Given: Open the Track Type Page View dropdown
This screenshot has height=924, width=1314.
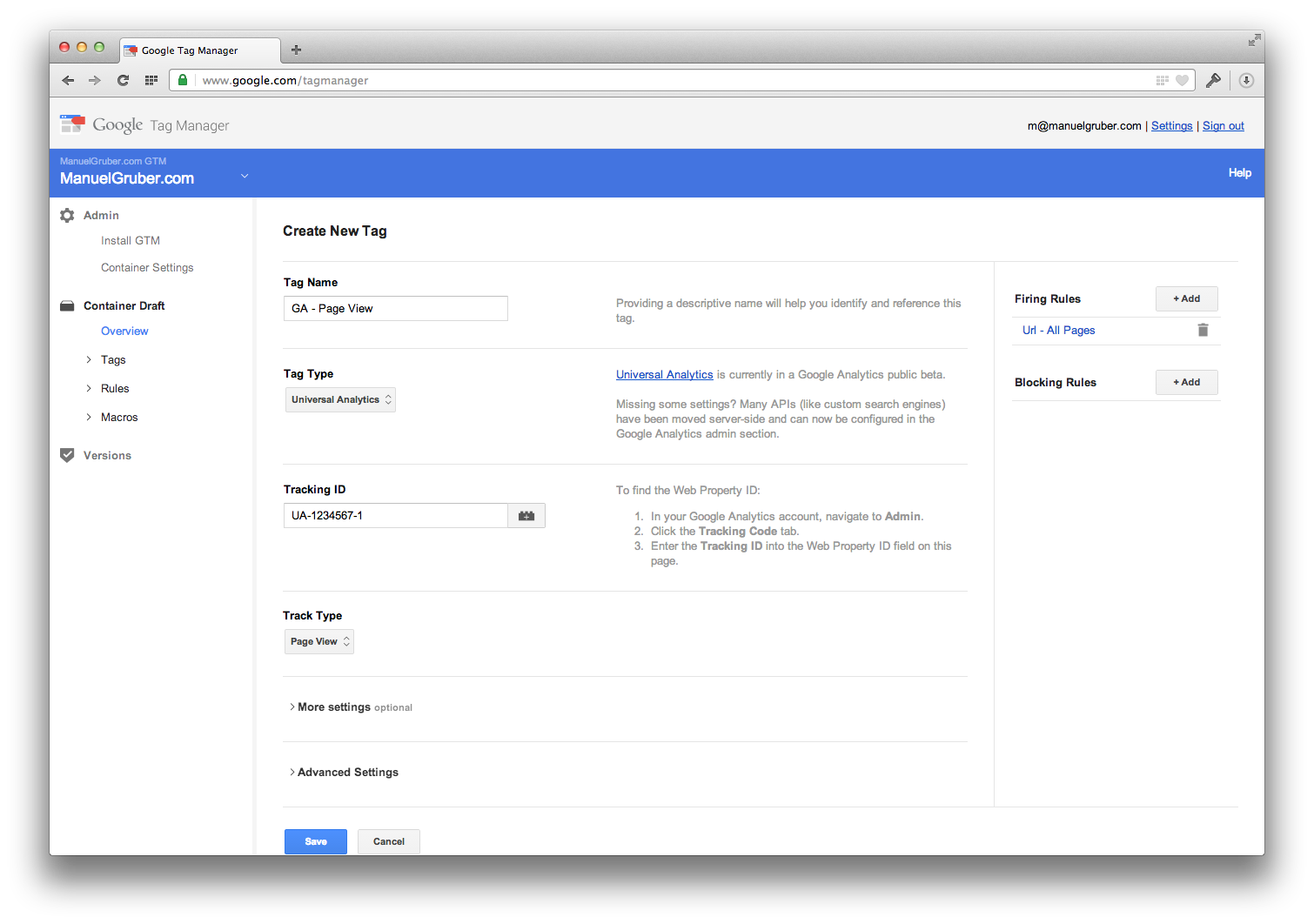Looking at the screenshot, I should click(x=319, y=641).
